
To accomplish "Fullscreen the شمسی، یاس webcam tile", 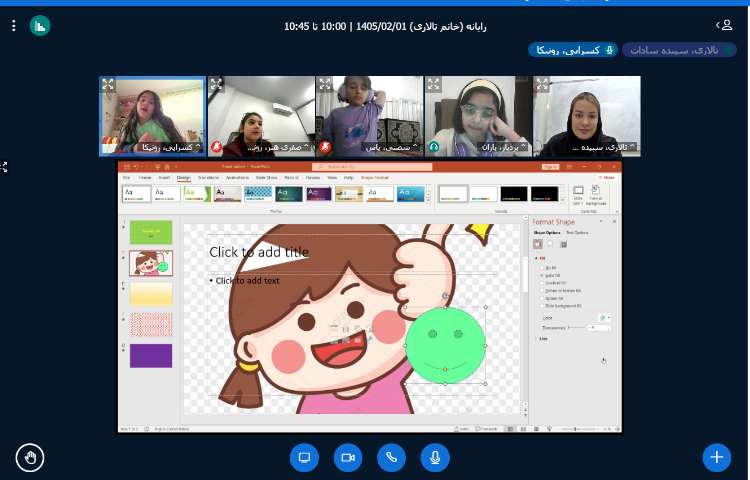I will tap(325, 85).
